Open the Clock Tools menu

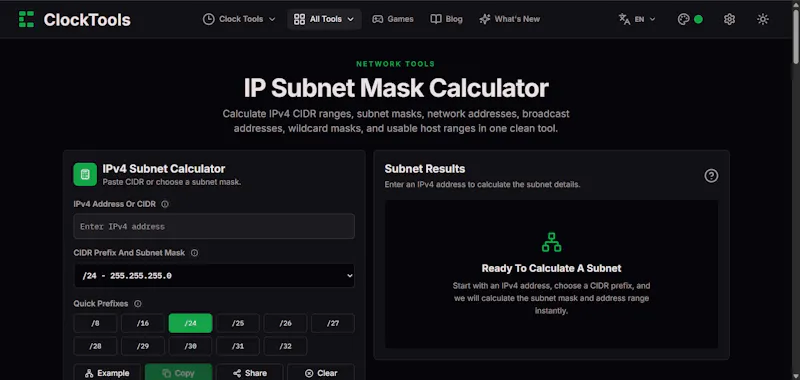coord(239,19)
